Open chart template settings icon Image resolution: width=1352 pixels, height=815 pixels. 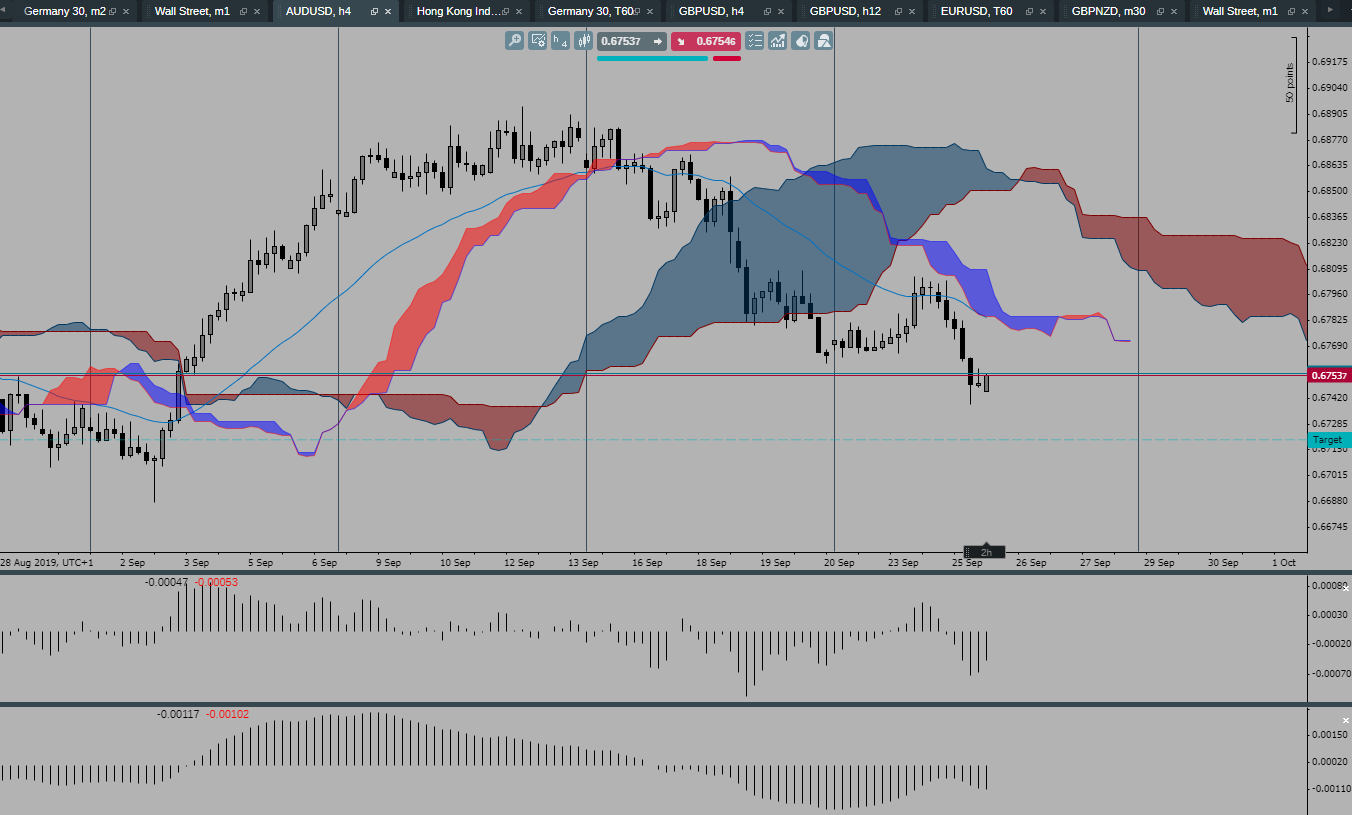click(538, 41)
